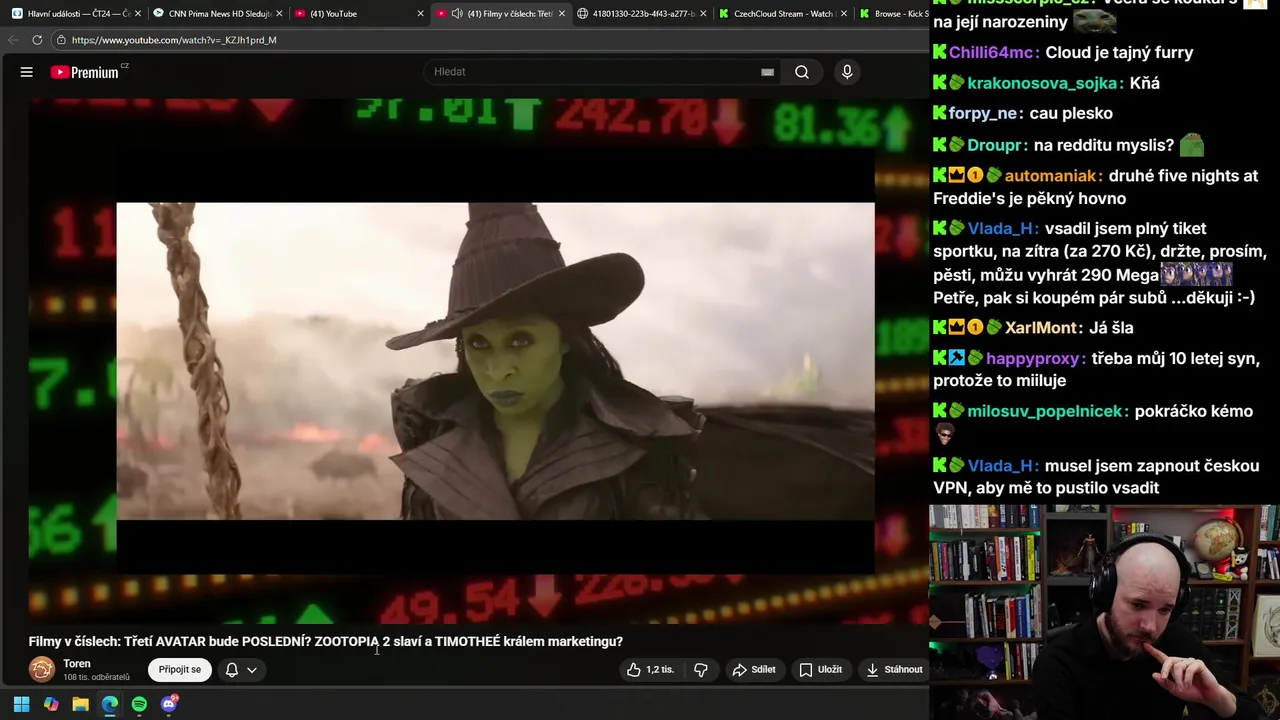Open Toren channel avatar

point(42,670)
